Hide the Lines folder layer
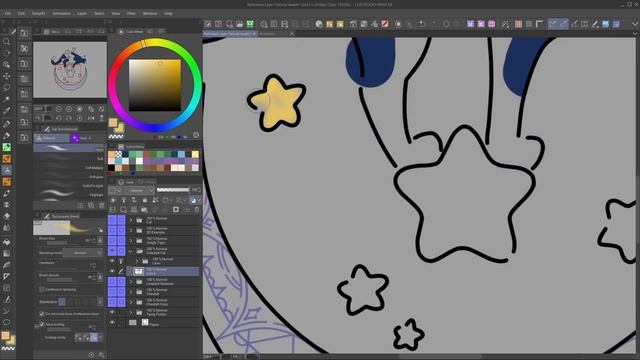The height and width of the screenshot is (360, 640). (112, 261)
